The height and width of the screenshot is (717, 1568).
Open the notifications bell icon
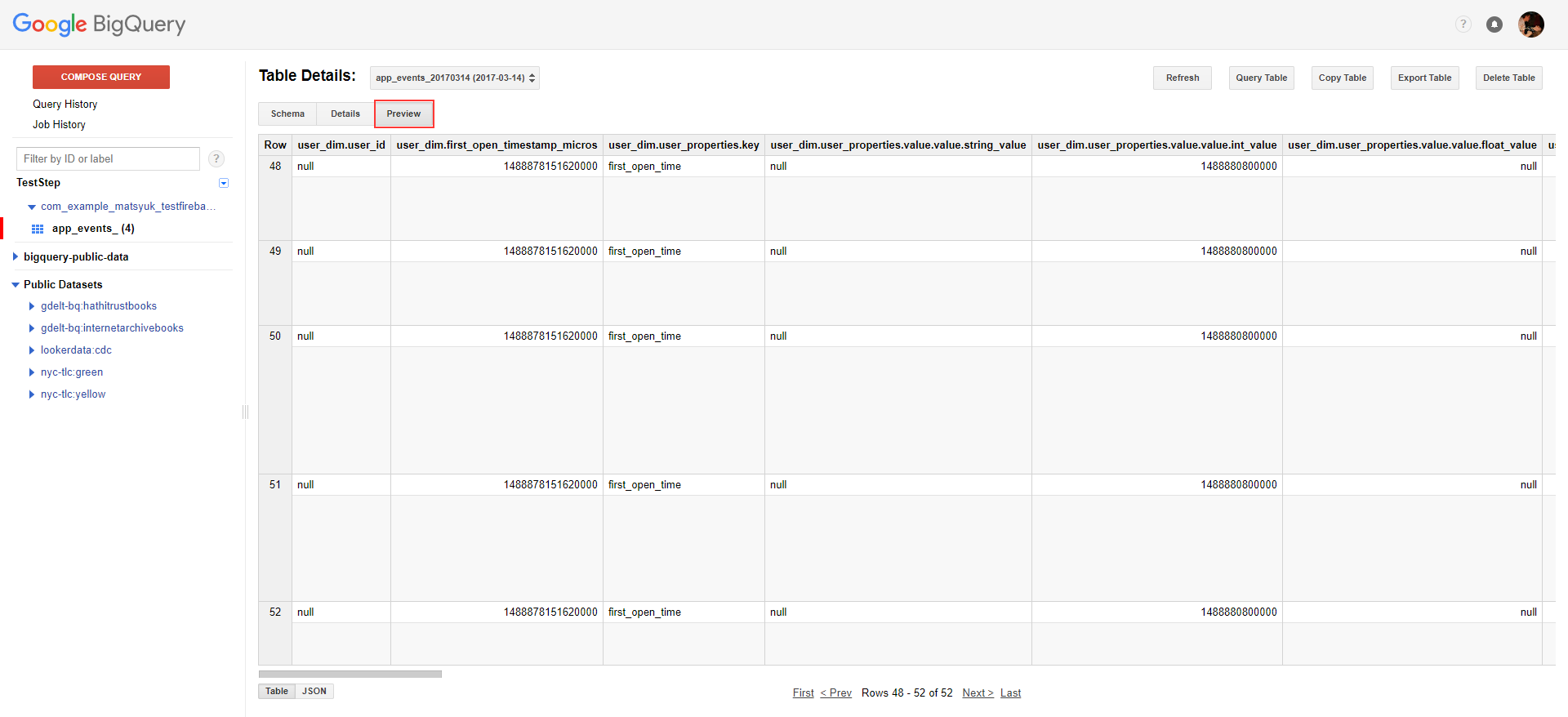click(1494, 24)
